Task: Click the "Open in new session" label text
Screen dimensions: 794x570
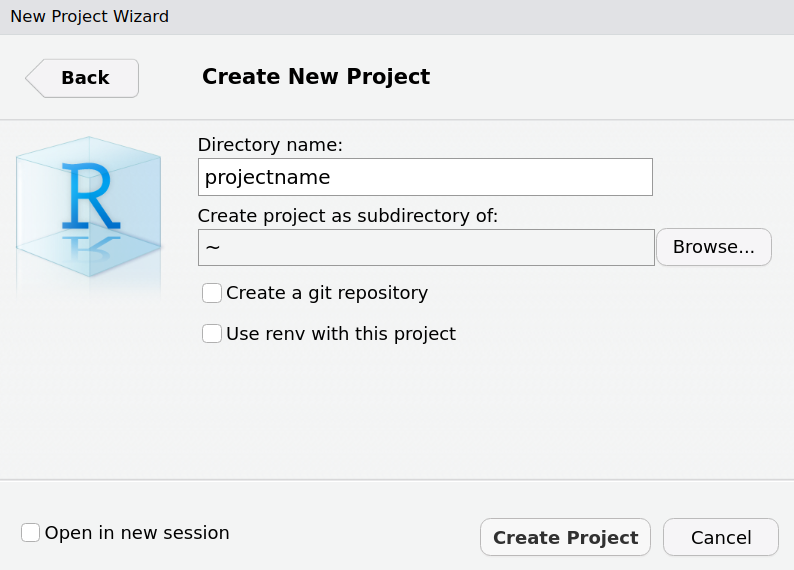Action: [137, 533]
